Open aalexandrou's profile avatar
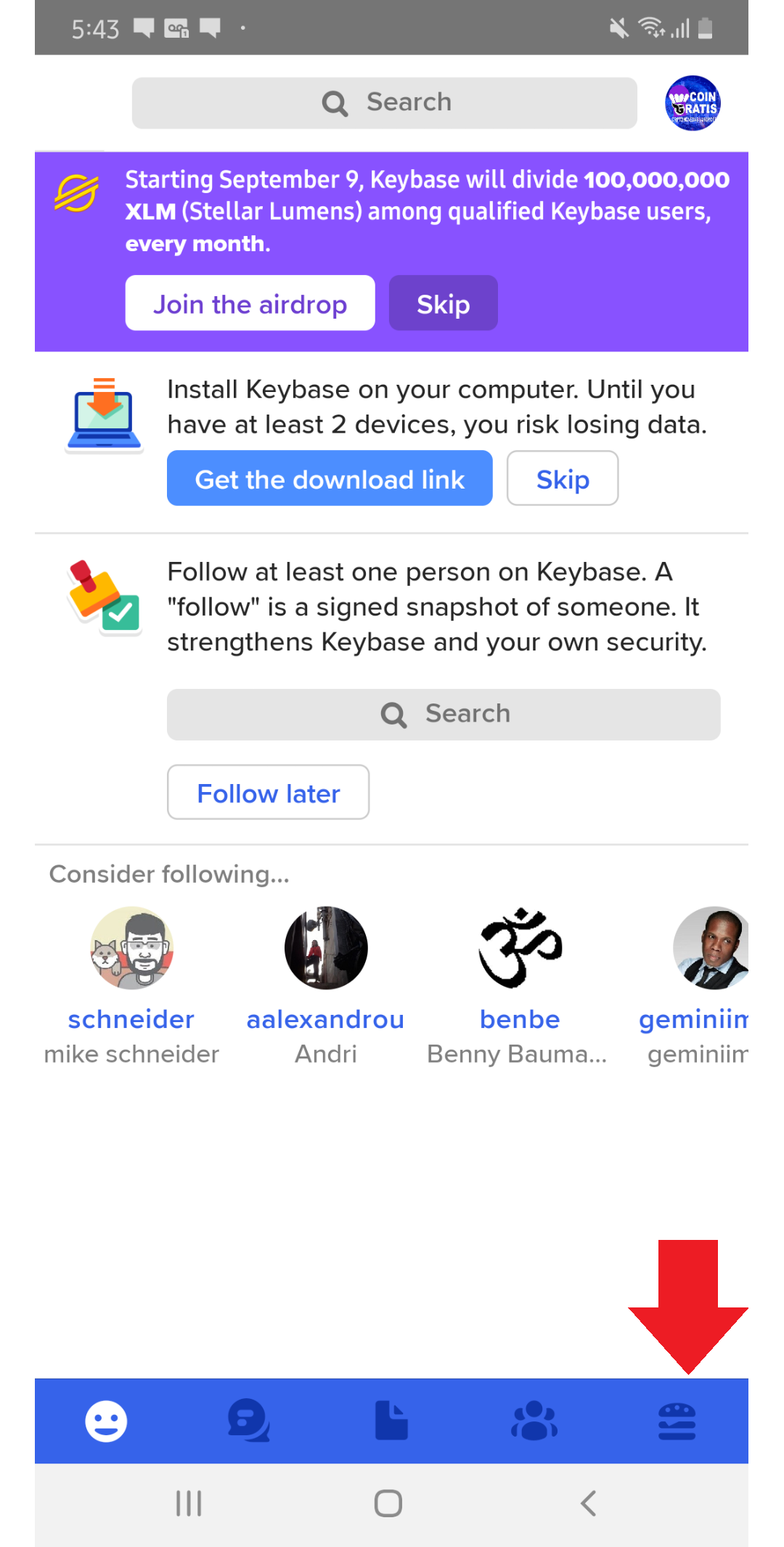The image size is (784, 1547). point(326,947)
